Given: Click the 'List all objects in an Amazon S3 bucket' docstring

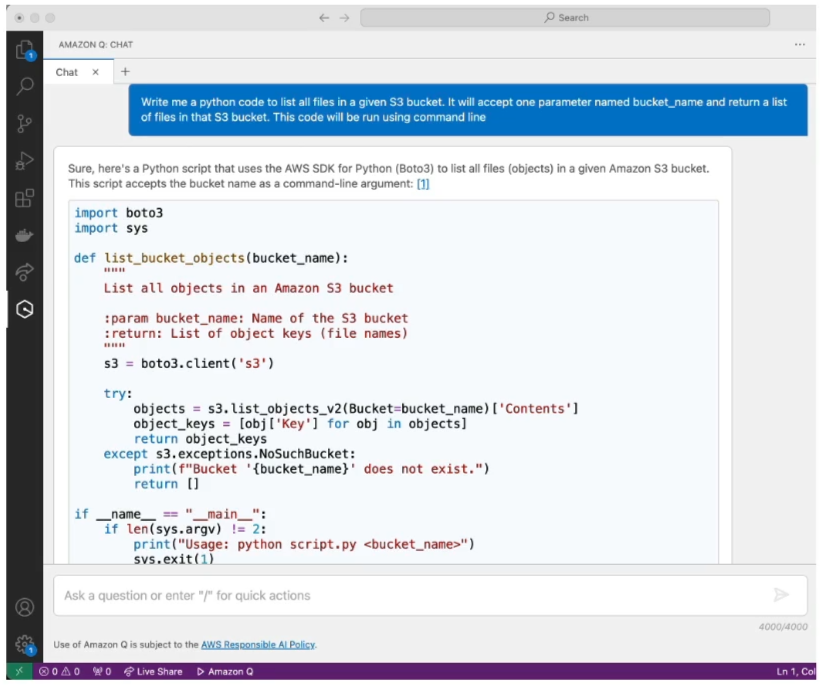Looking at the screenshot, I should 248,288.
